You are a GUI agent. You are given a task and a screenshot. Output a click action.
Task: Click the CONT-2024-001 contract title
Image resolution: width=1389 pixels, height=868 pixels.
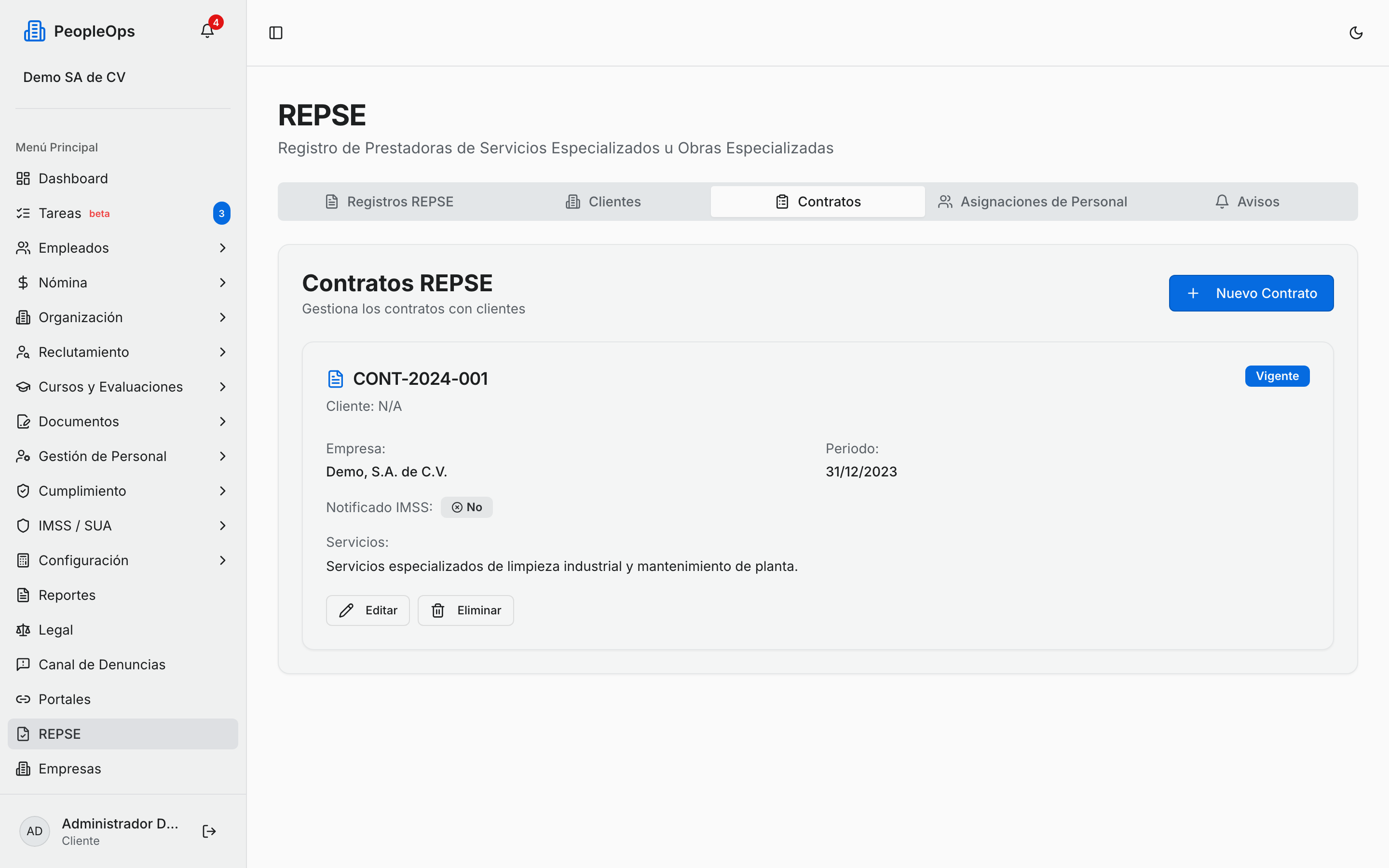(420, 379)
